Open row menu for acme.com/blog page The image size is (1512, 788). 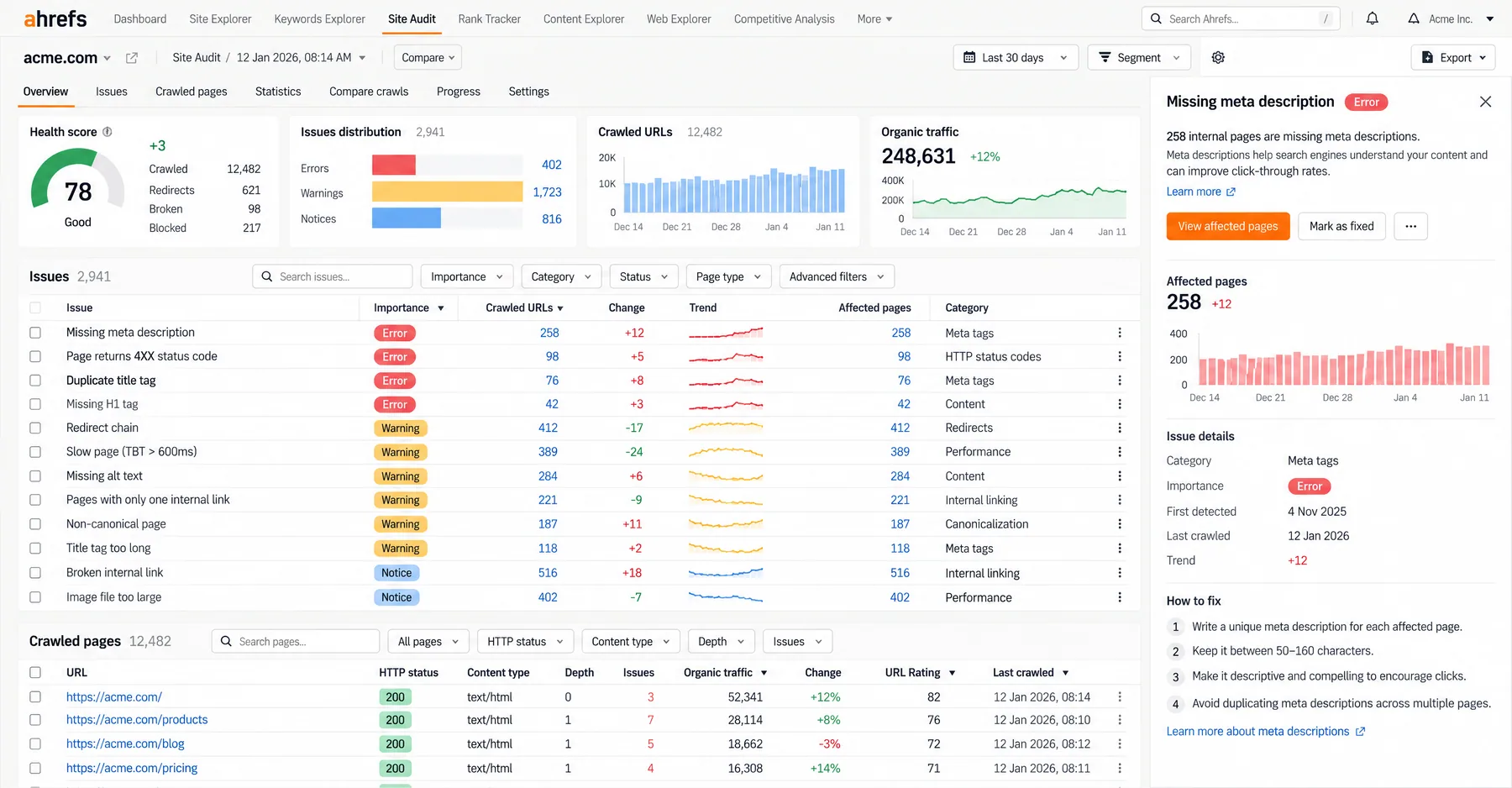coord(1120,744)
